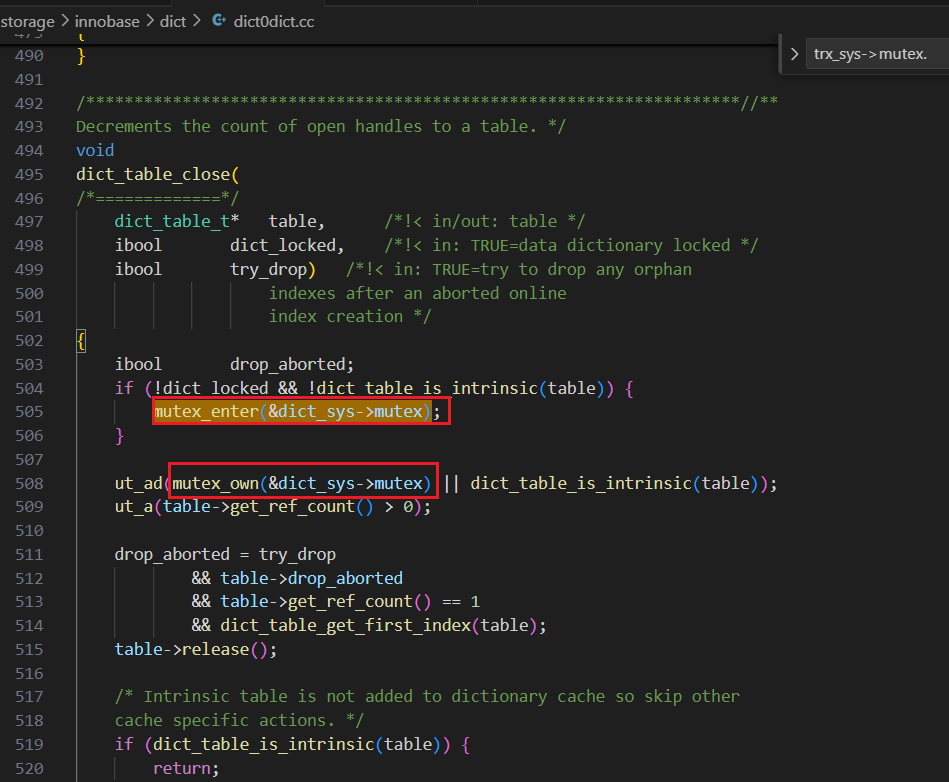Image resolution: width=949 pixels, height=782 pixels.
Task: Click the highlighted 'mutex_enter' call on line 505
Action: [x=206, y=412]
